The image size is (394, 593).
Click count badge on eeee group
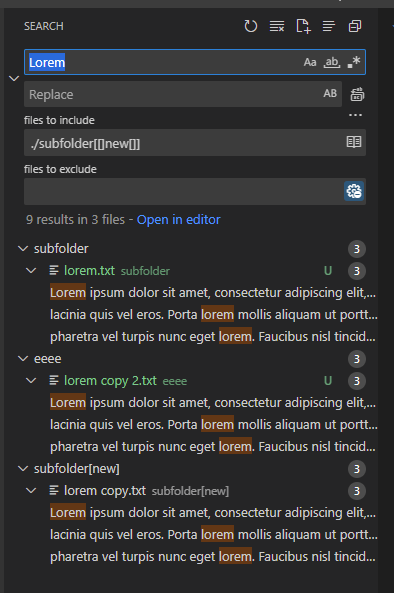[x=357, y=359]
